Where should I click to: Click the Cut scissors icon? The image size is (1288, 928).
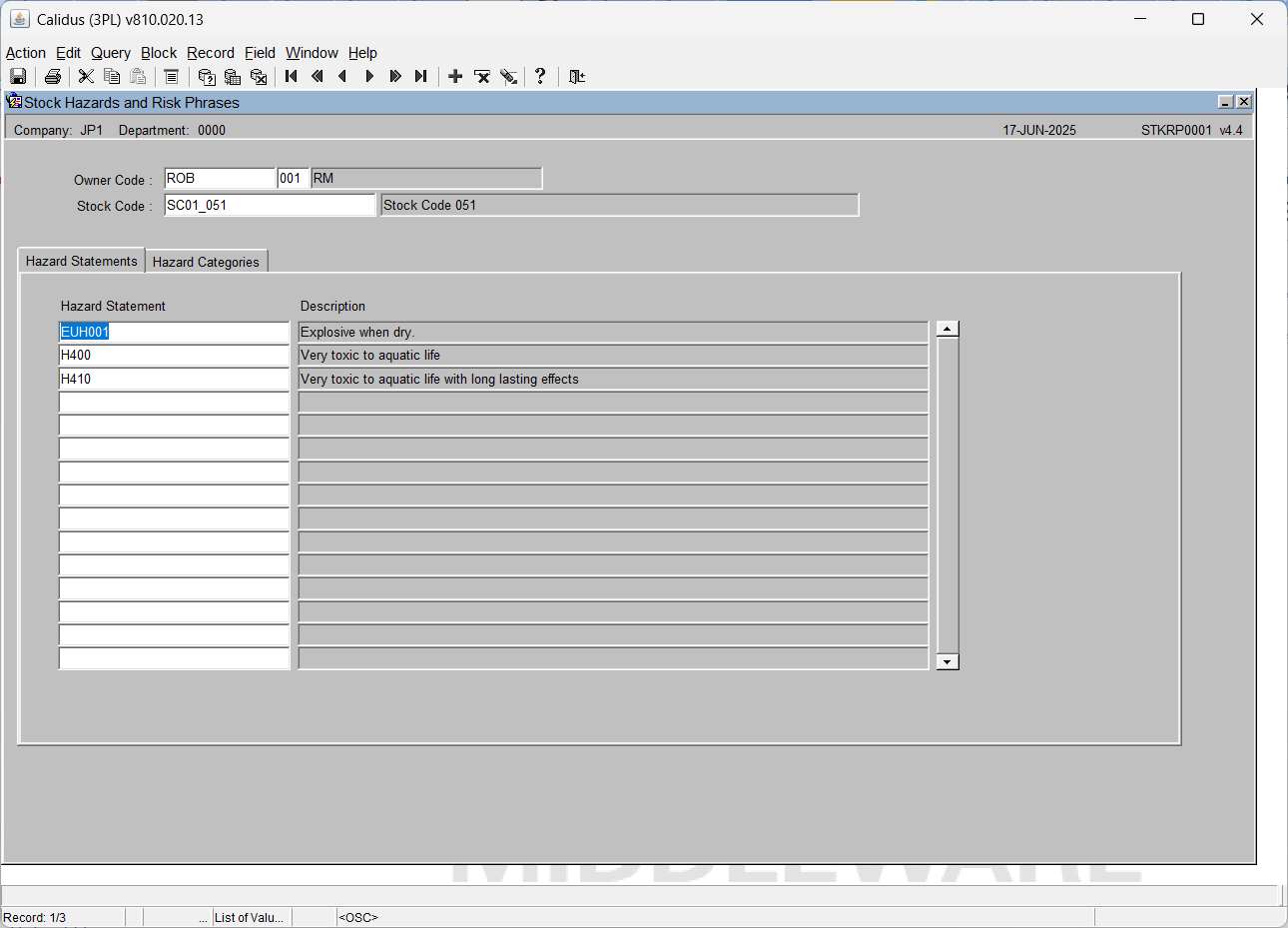click(86, 77)
